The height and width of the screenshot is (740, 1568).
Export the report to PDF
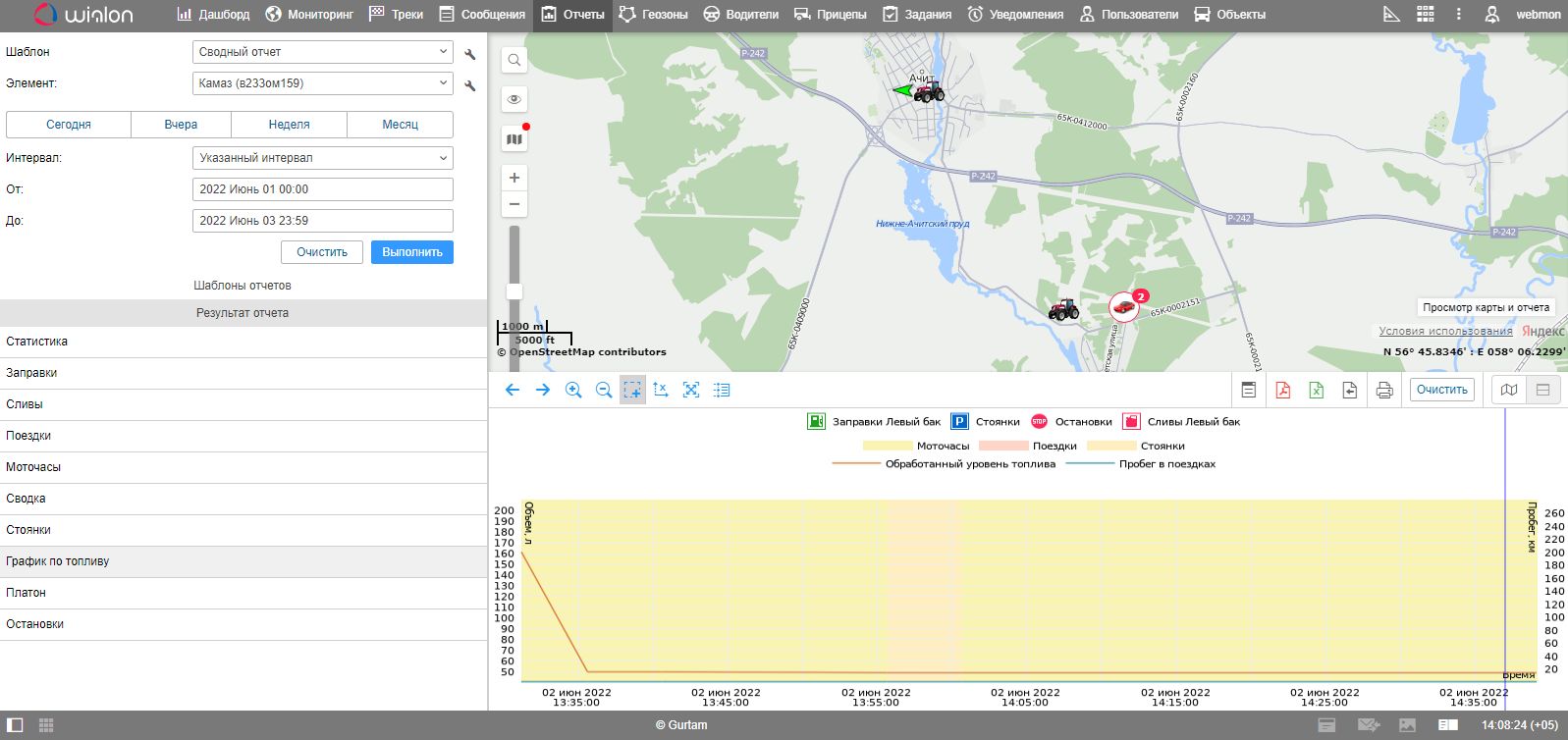pos(1282,390)
